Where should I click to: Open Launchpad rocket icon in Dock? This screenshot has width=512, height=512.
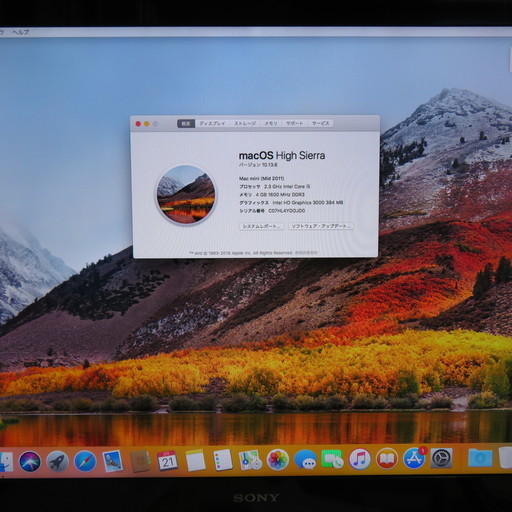(x=57, y=462)
